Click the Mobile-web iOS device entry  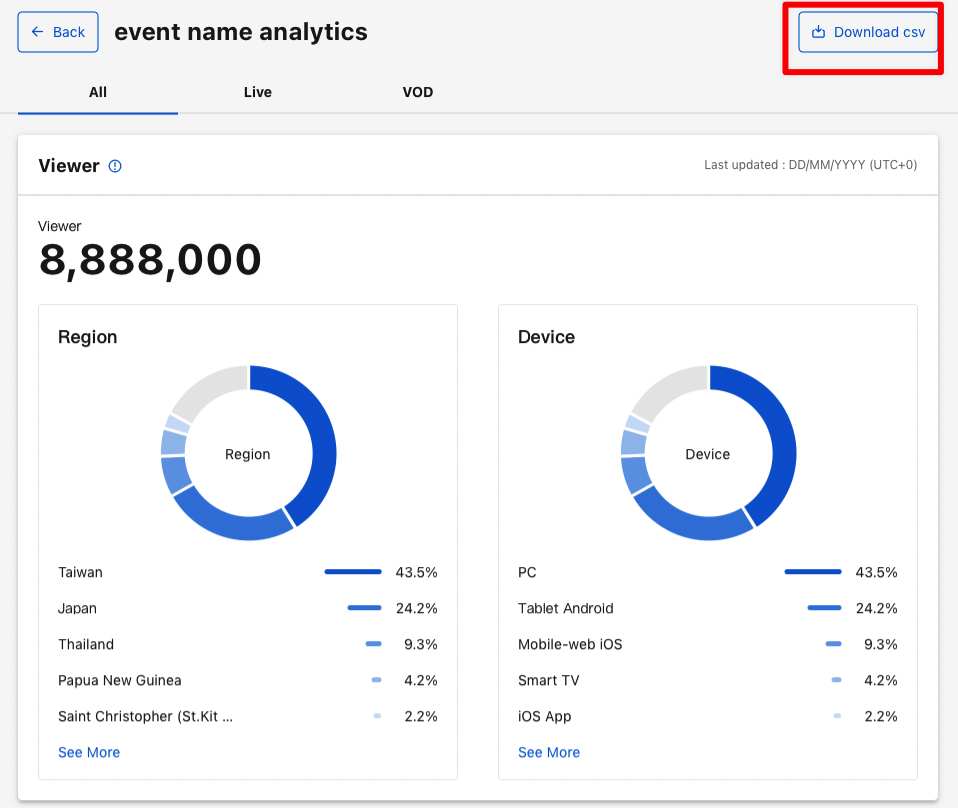click(x=570, y=644)
